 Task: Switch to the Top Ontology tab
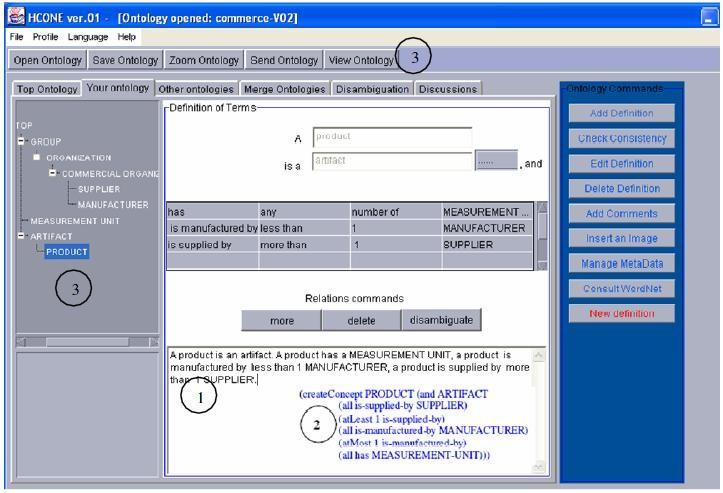pos(47,89)
